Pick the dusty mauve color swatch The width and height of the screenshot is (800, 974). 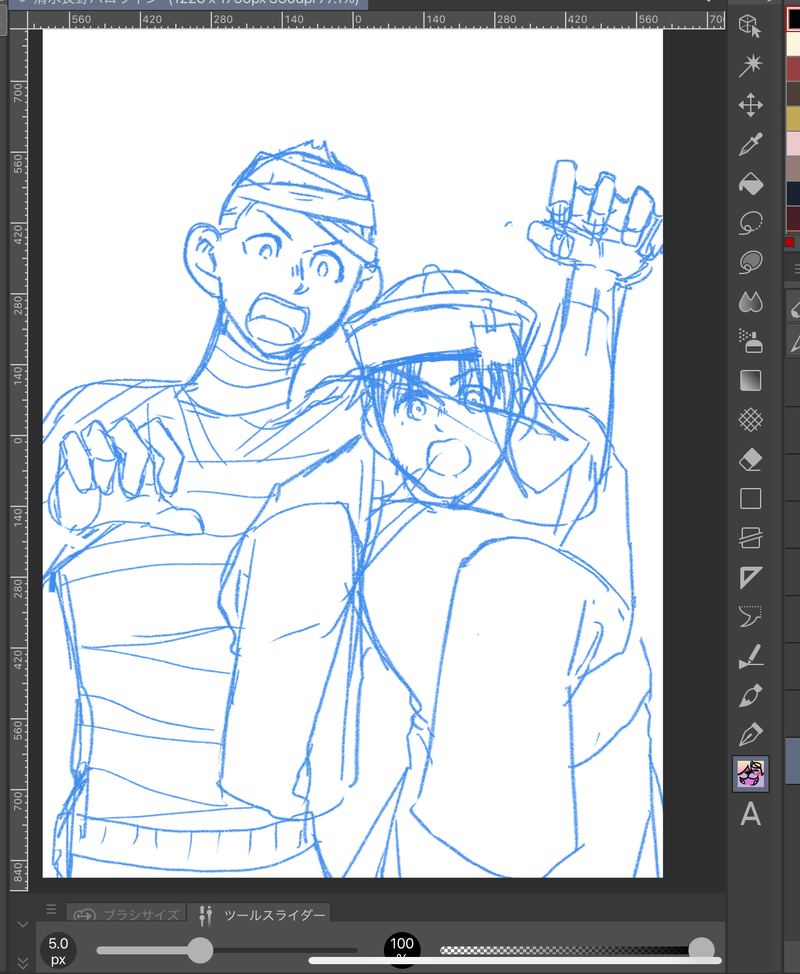(x=793, y=168)
